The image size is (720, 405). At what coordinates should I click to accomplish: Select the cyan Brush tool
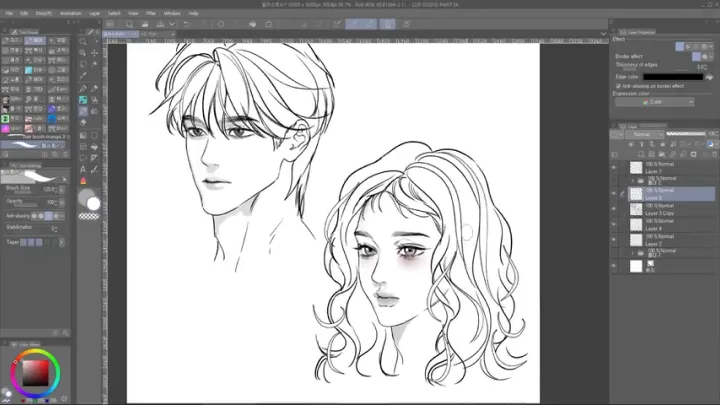pos(83,100)
